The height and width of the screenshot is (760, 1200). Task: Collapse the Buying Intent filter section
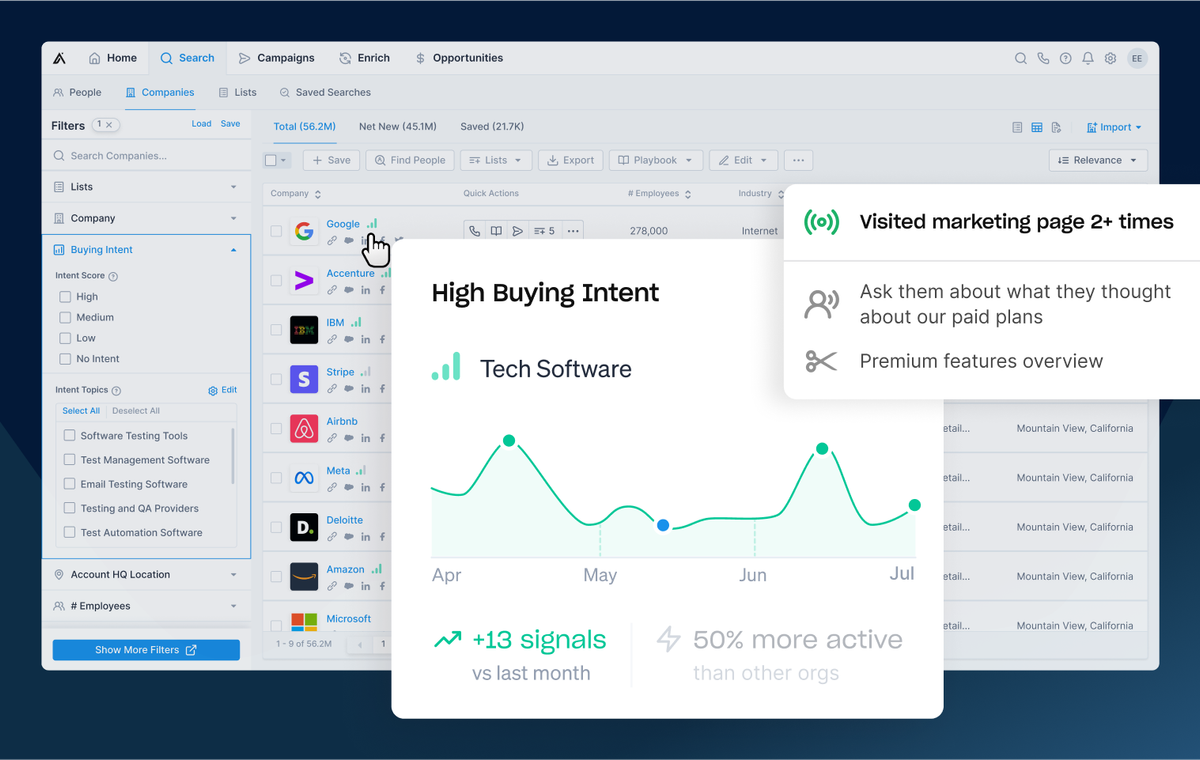(x=146, y=250)
